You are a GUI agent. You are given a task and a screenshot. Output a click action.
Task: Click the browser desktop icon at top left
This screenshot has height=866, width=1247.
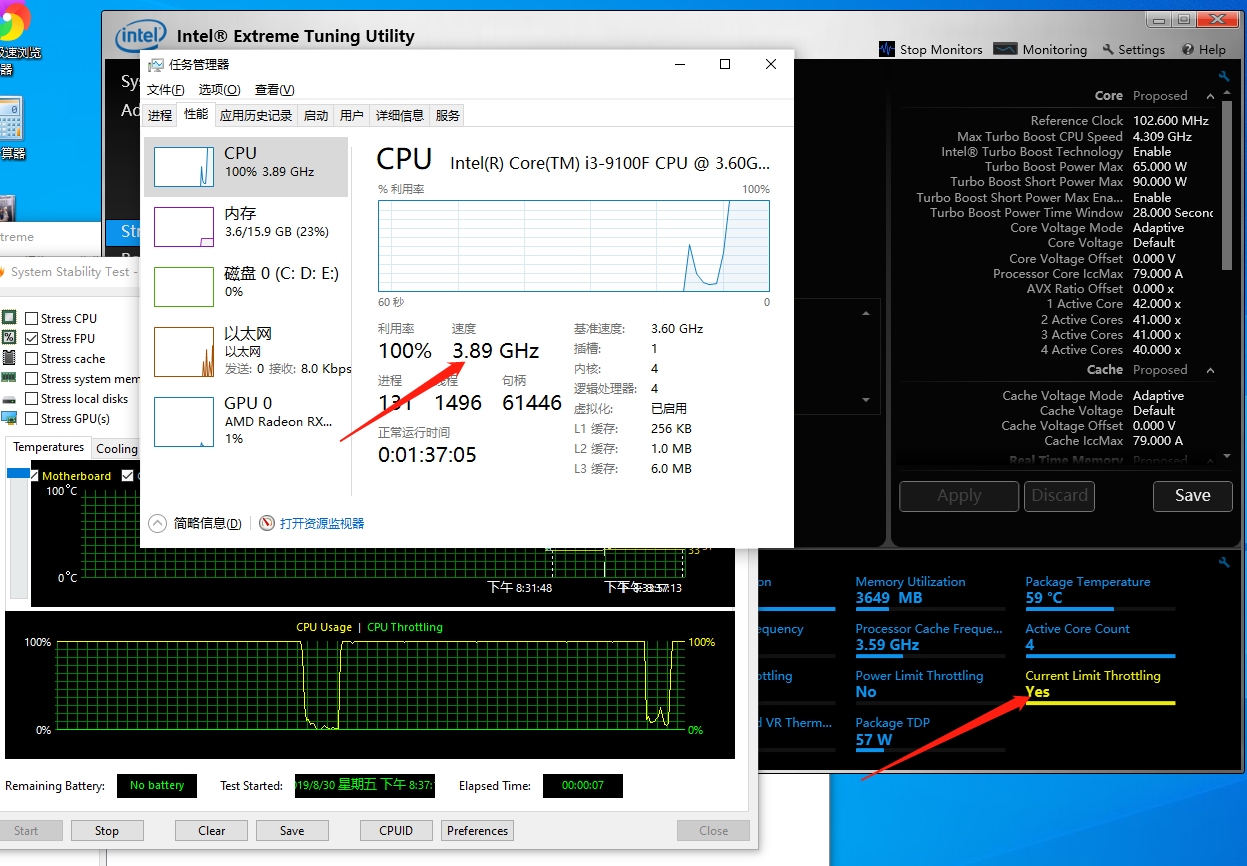pos(14,20)
